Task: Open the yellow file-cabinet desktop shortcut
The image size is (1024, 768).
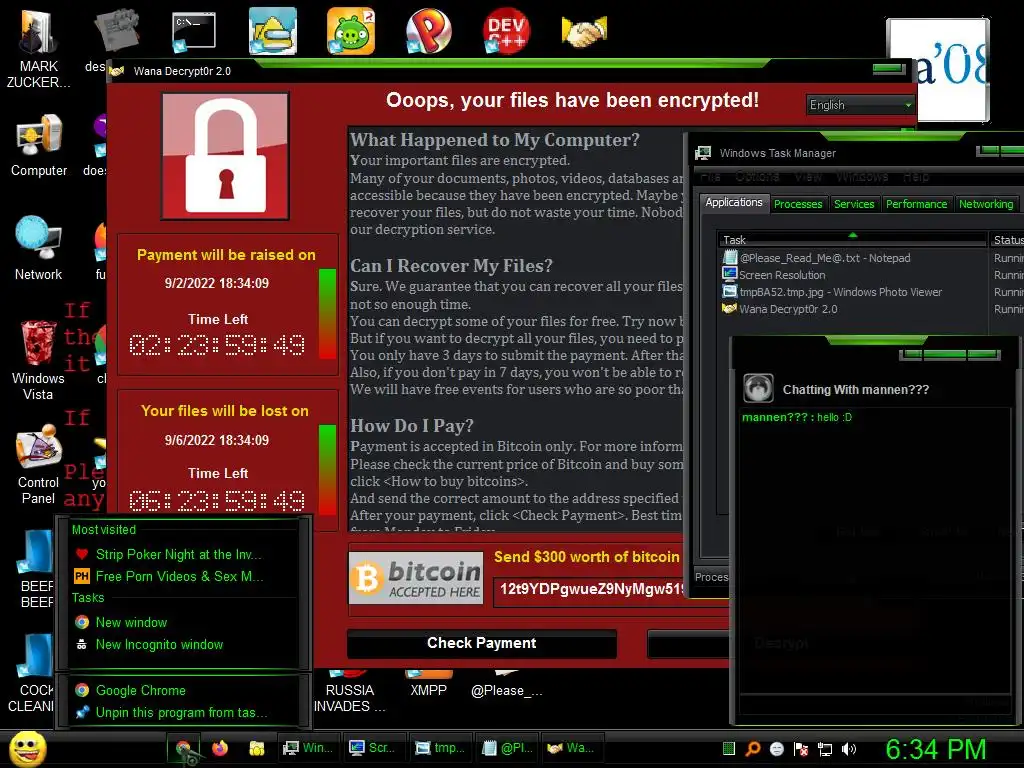Action: coord(272,31)
